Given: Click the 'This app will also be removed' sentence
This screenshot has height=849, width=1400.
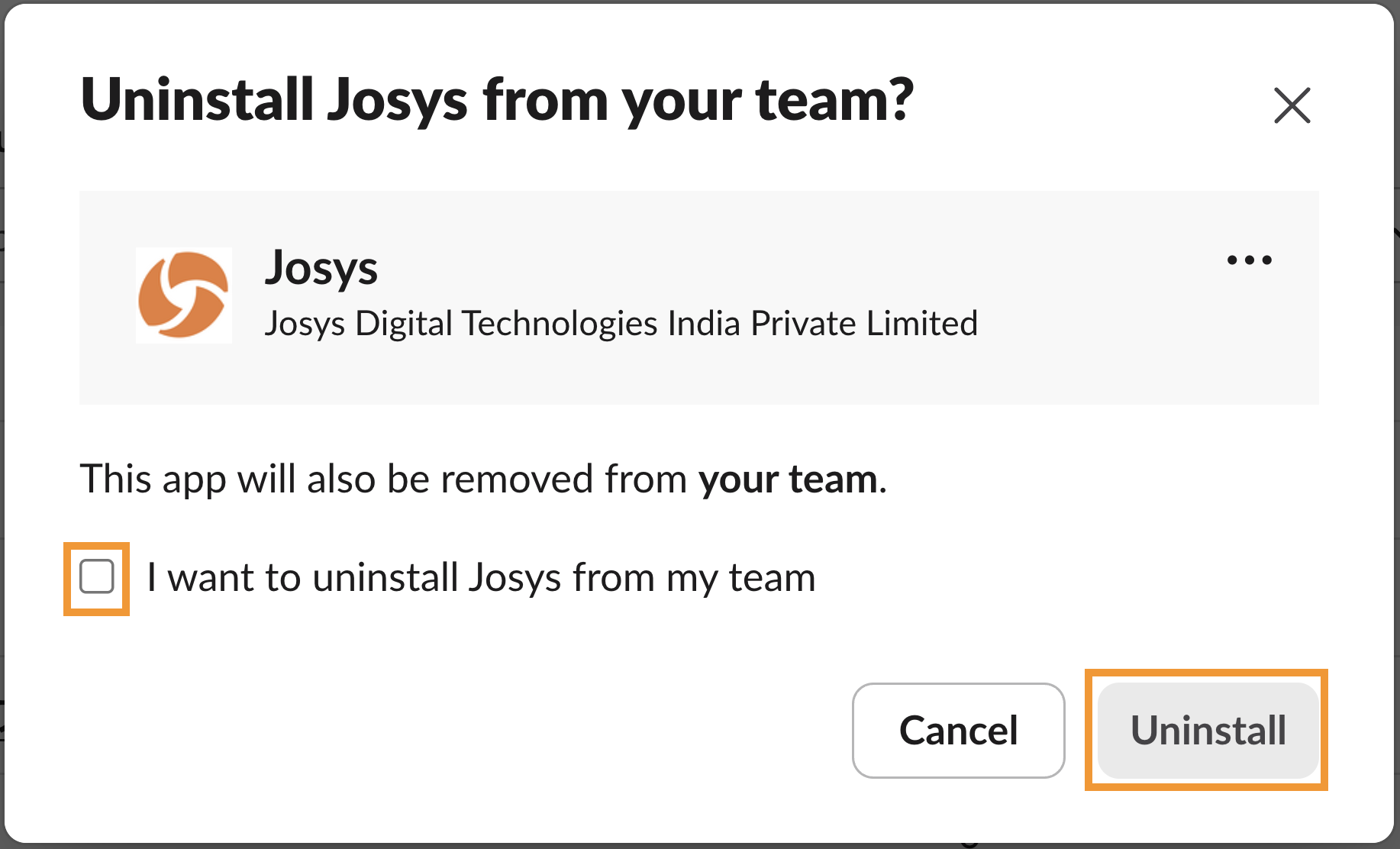Looking at the screenshot, I should click(382, 479).
